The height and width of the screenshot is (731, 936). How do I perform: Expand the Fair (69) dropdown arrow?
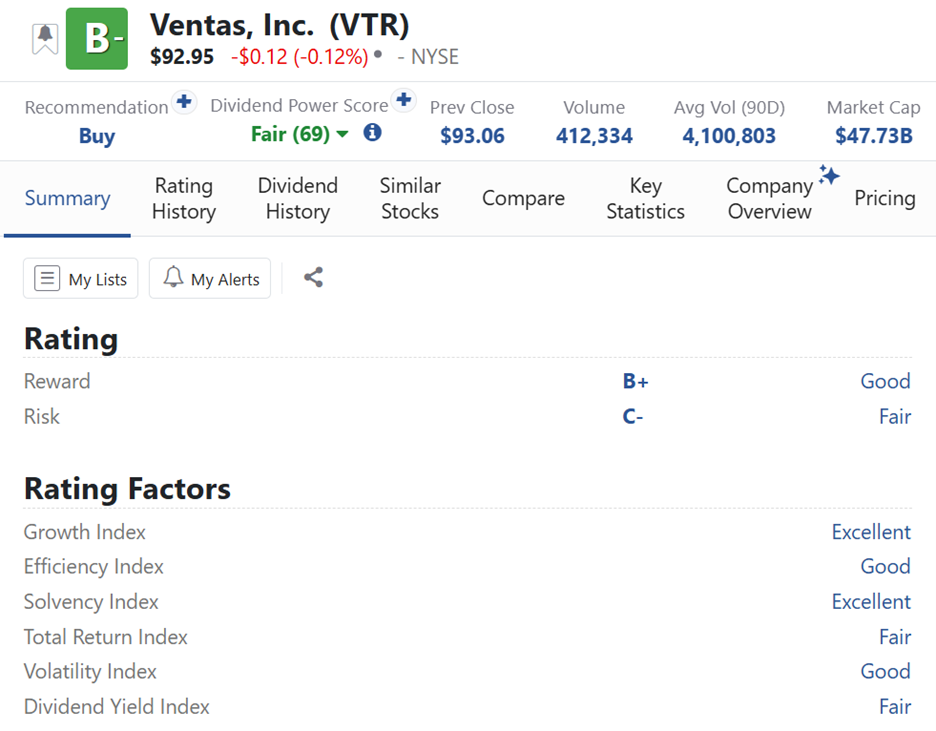click(343, 134)
